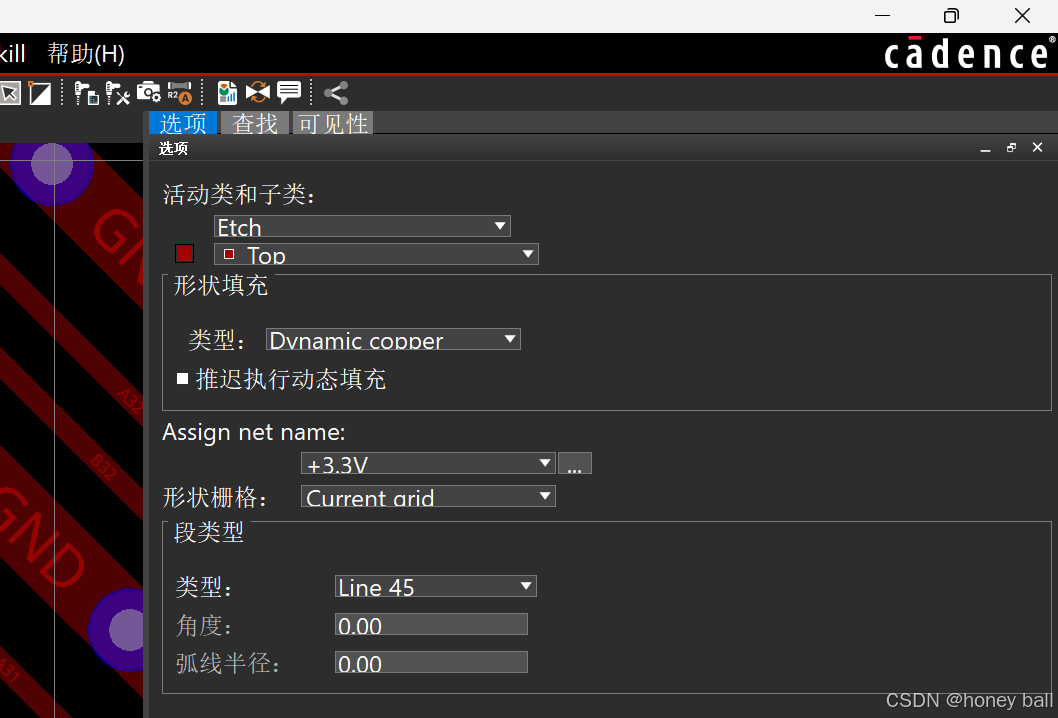Click the share icon in toolbar

(336, 93)
